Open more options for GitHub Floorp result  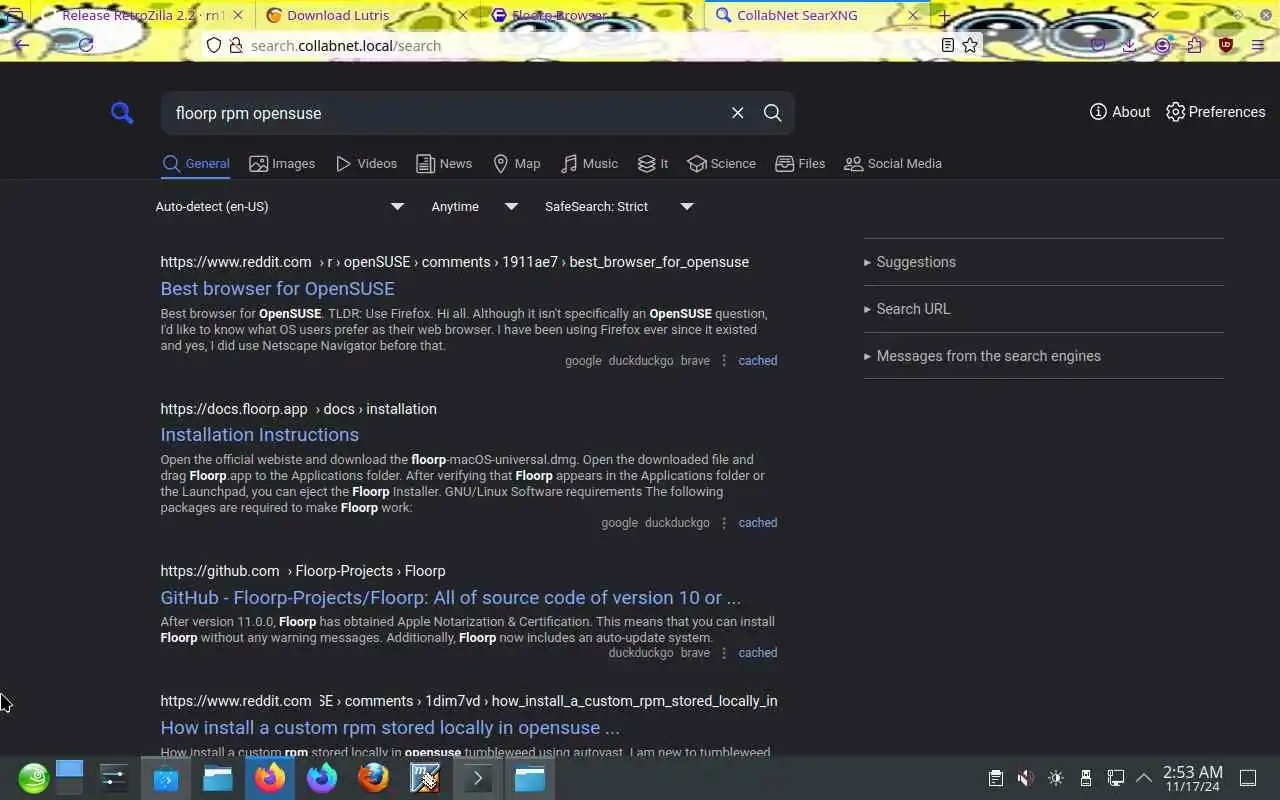tap(724, 653)
